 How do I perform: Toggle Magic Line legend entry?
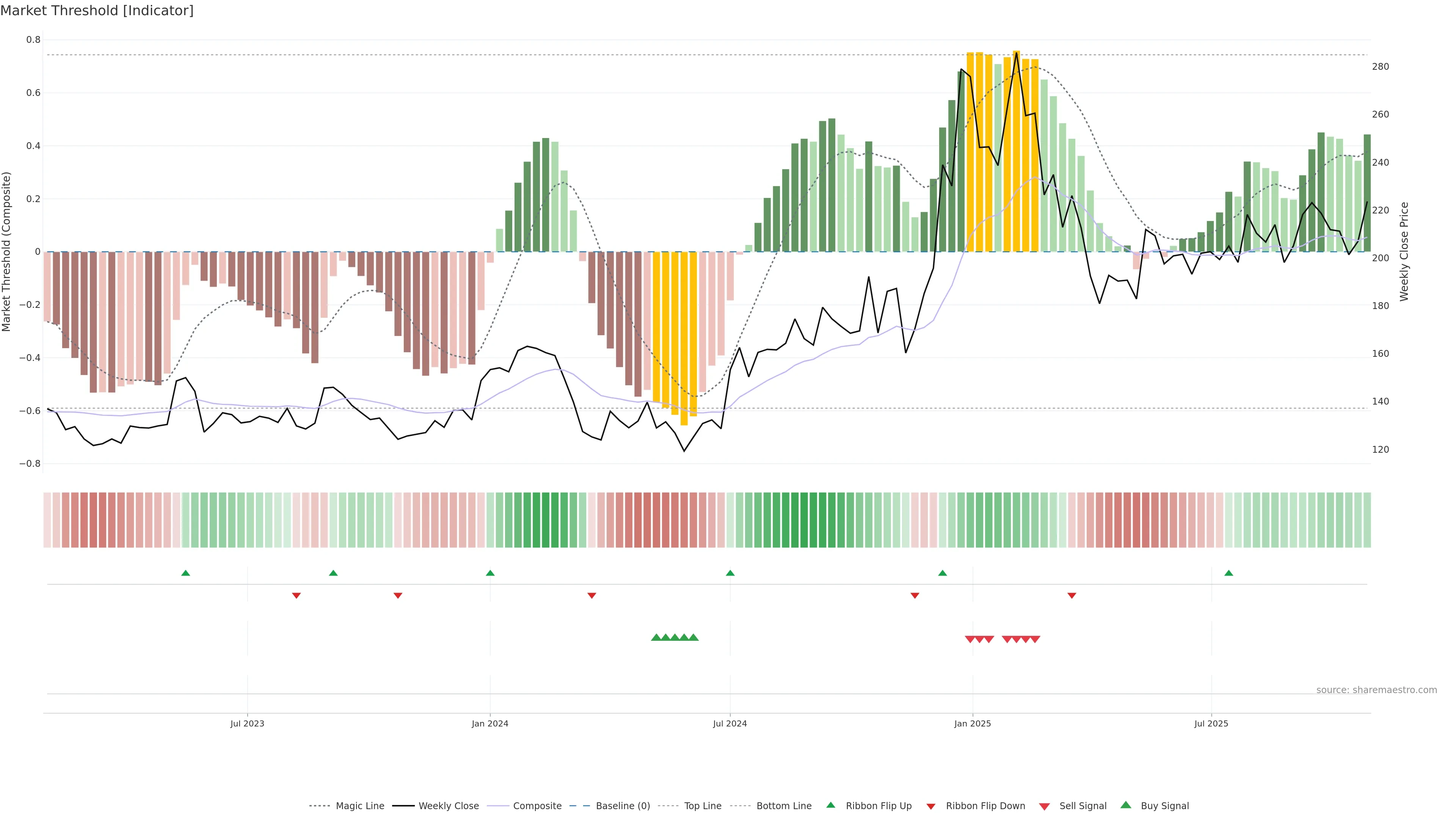pos(359,806)
